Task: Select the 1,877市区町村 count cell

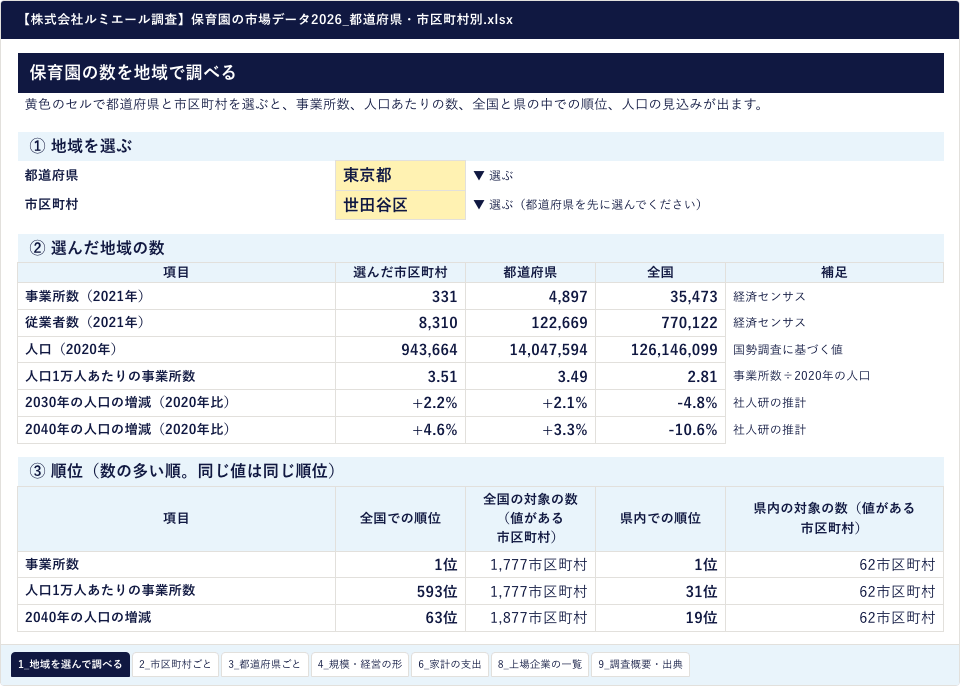Action: 530,617
